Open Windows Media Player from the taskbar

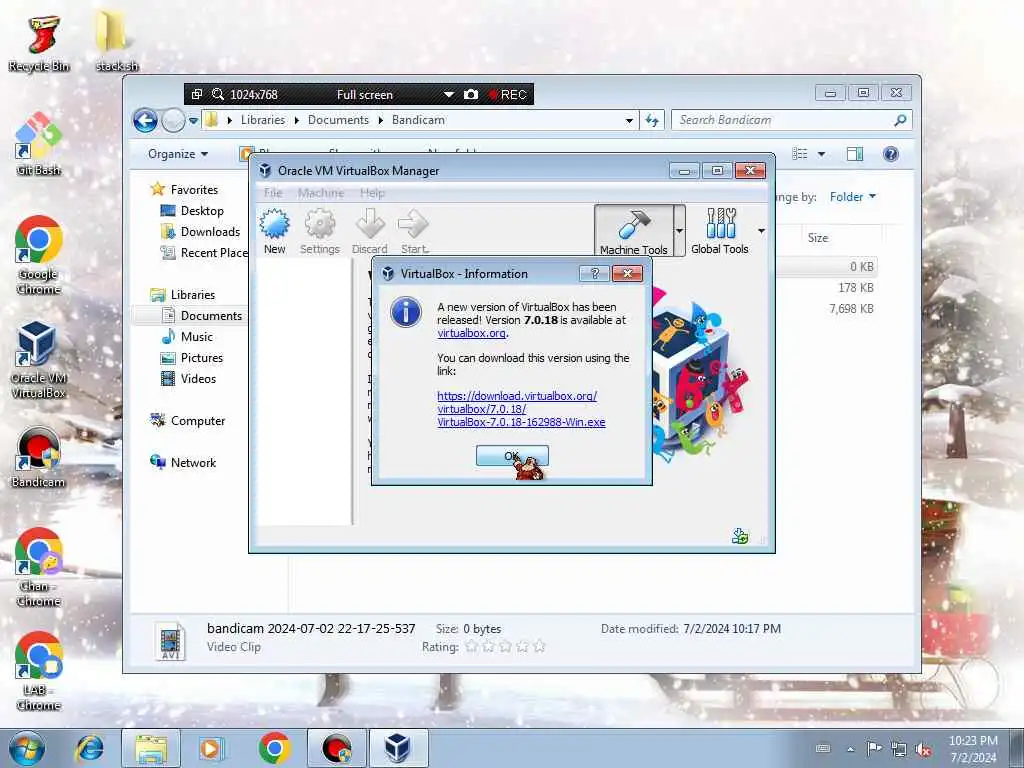click(x=210, y=748)
